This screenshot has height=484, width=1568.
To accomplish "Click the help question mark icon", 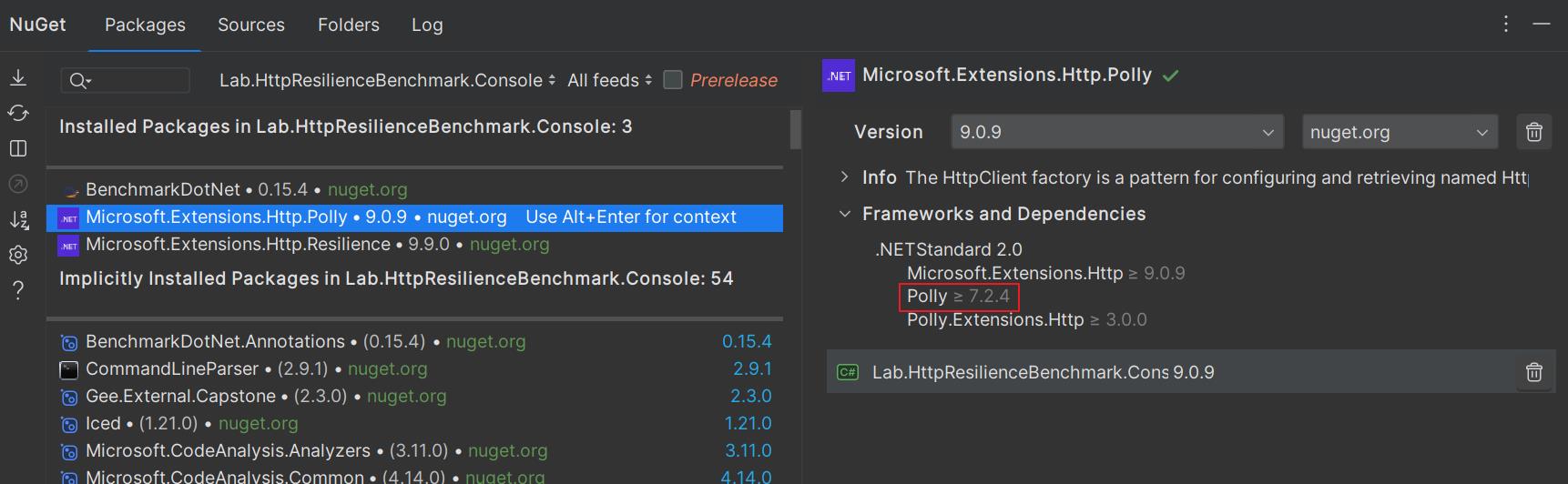I will pyautogui.click(x=18, y=290).
